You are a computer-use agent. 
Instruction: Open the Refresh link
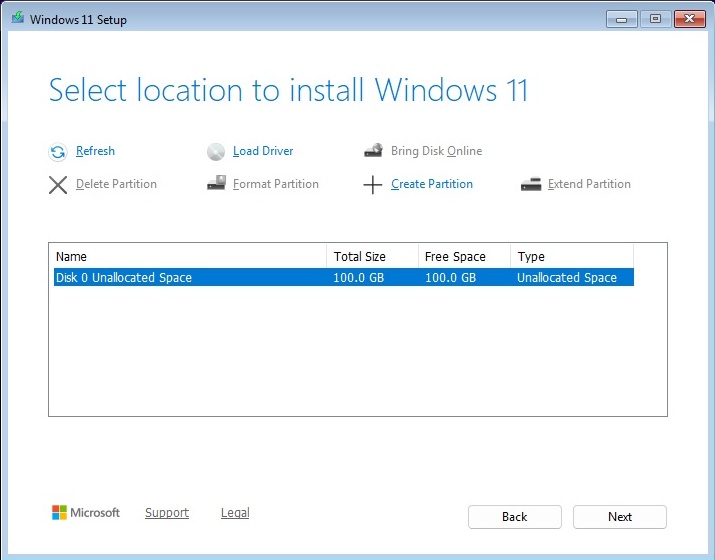click(95, 151)
